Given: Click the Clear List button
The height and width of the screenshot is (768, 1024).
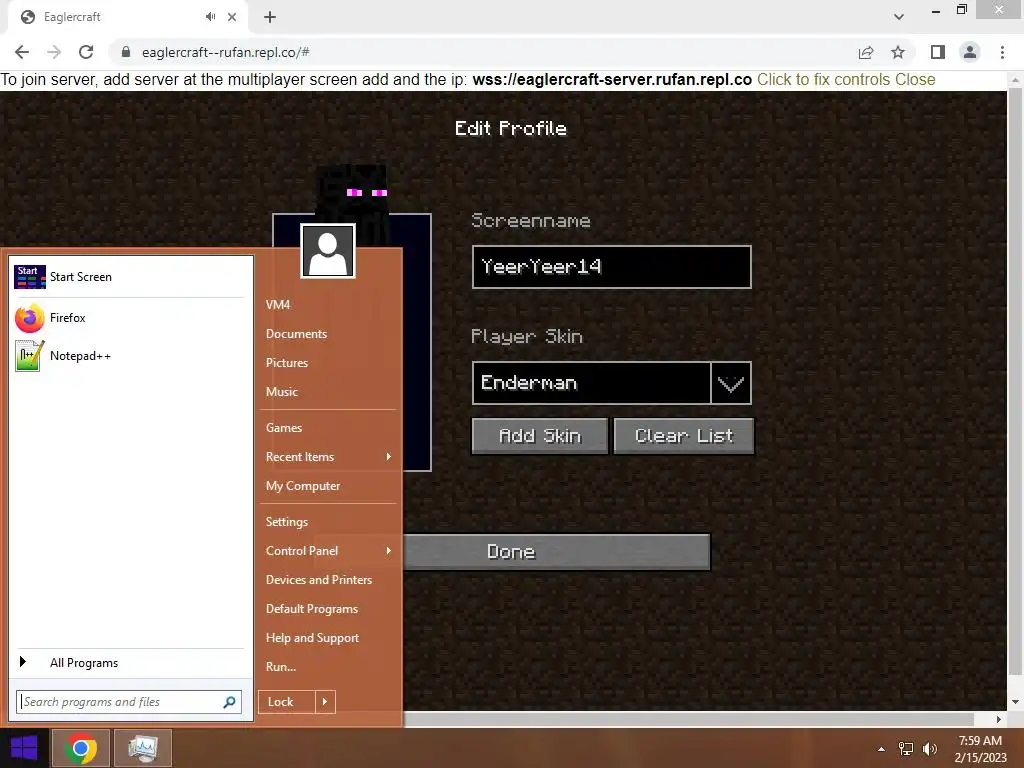Looking at the screenshot, I should 684,436.
